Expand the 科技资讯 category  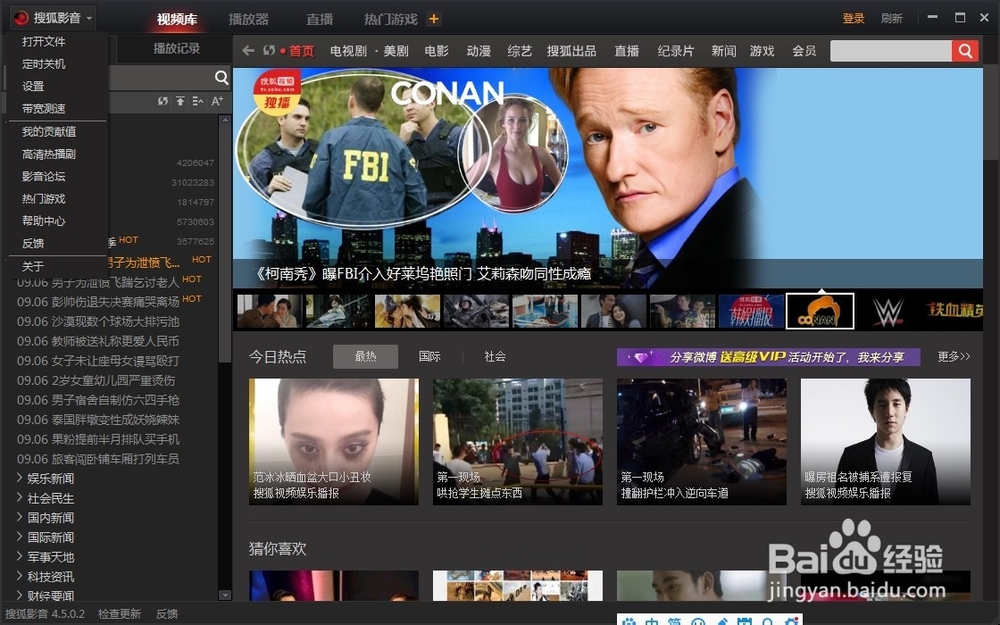pyautogui.click(x=19, y=577)
